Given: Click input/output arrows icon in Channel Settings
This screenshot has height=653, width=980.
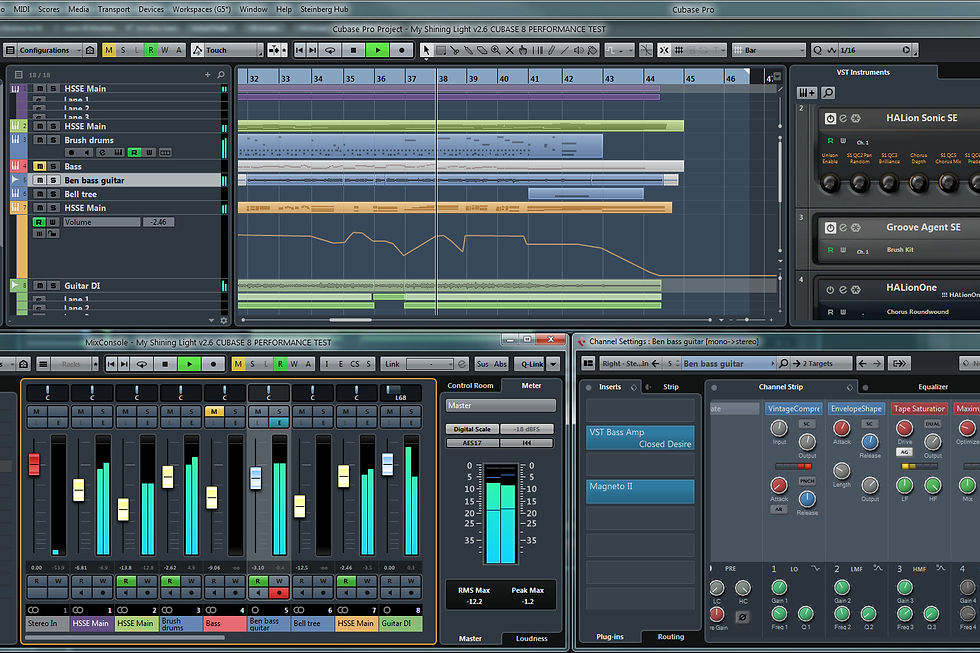Looking at the screenshot, I should pyautogui.click(x=899, y=363).
